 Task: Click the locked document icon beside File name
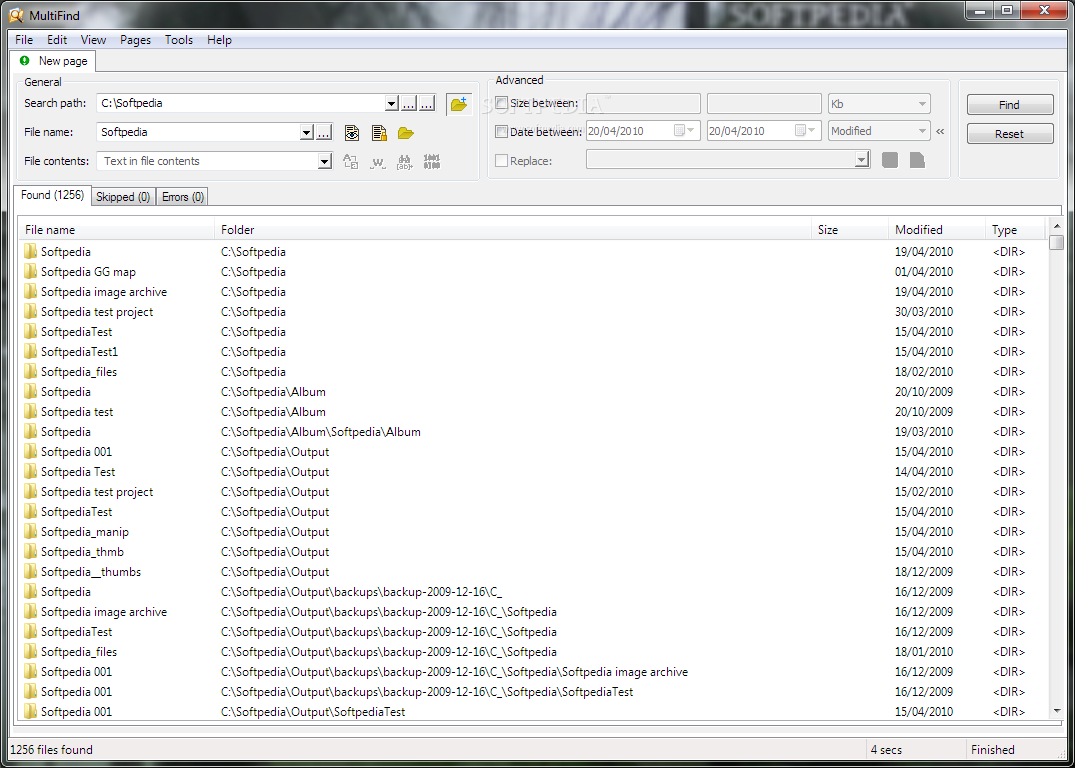pyautogui.click(x=379, y=133)
